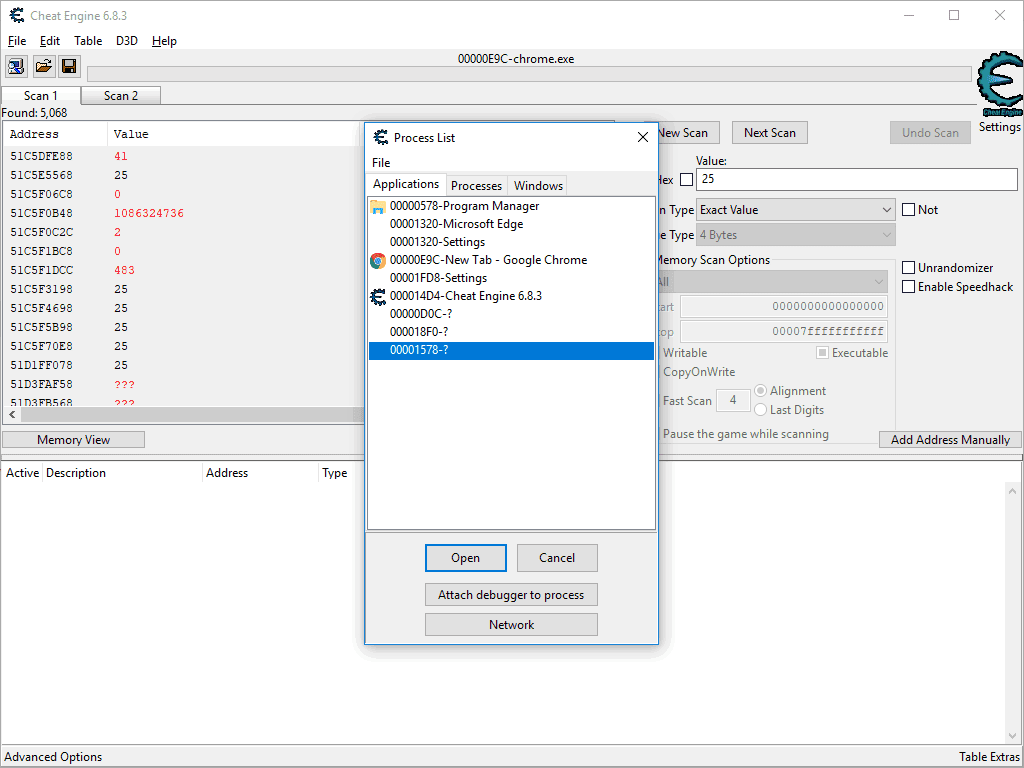
Task: Click the Stop address input field
Action: [x=783, y=331]
